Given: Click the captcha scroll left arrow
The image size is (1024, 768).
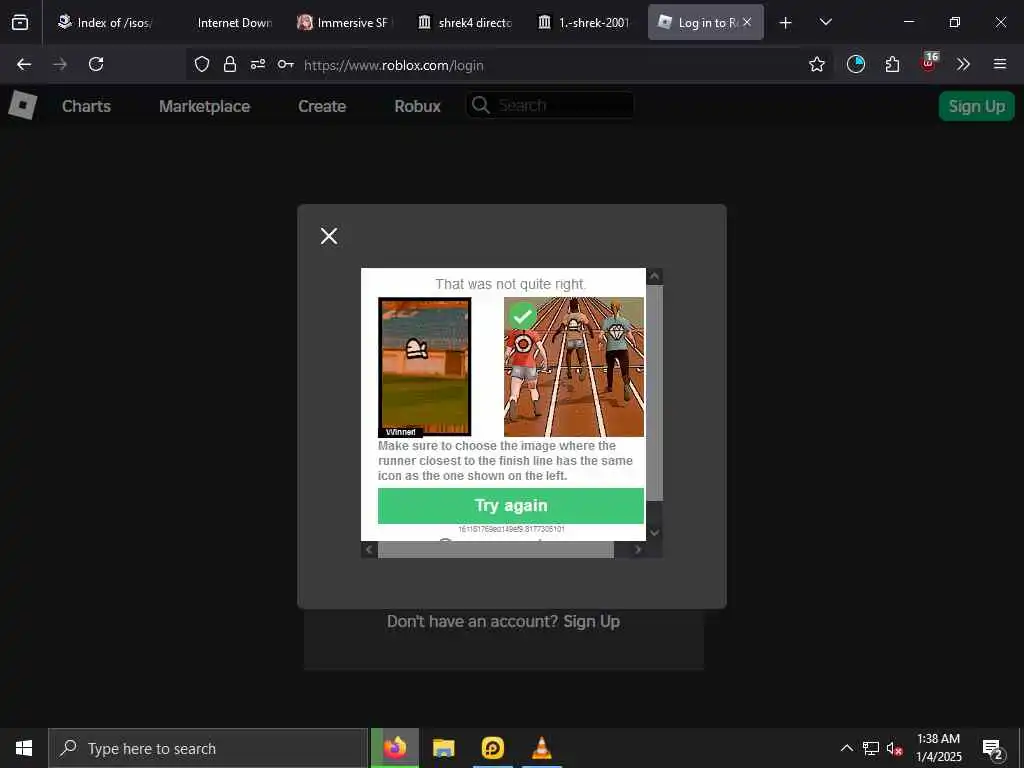Looking at the screenshot, I should click(x=369, y=549).
